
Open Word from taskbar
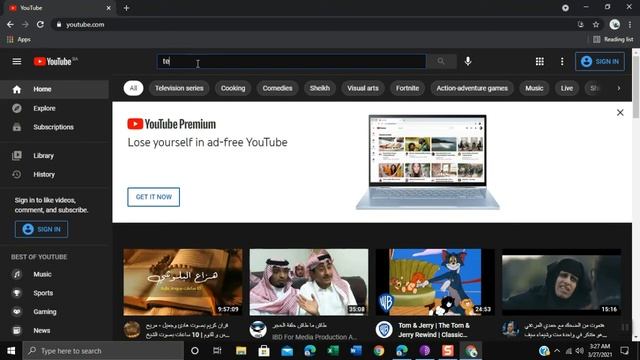pos(356,351)
